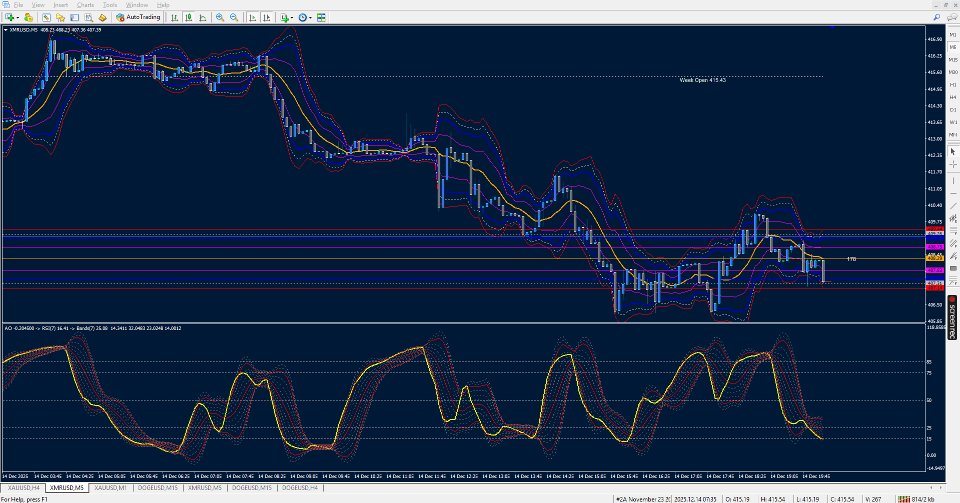Click the orange 408.29 price level label

tap(934, 258)
